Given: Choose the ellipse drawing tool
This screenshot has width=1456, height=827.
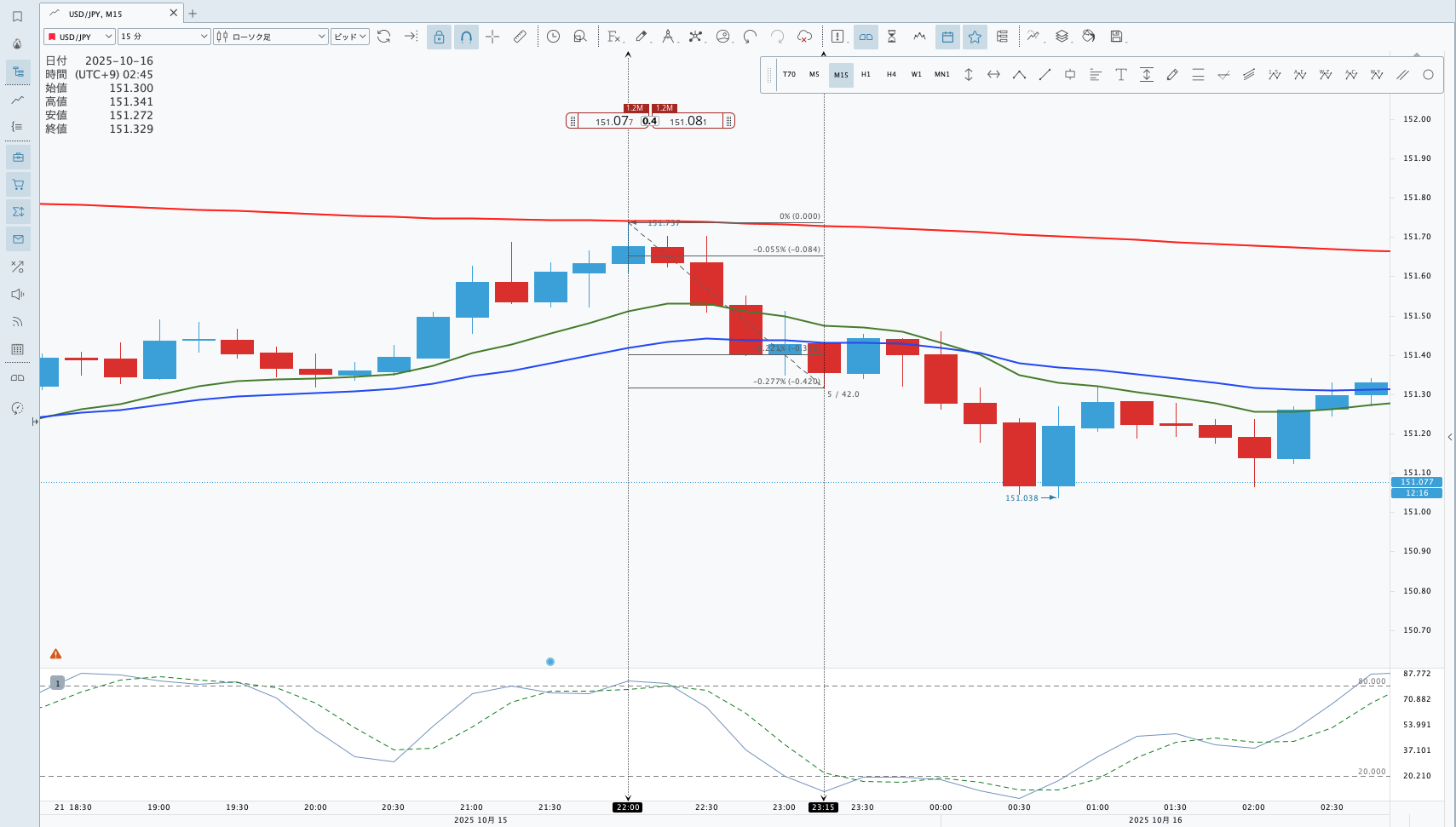Looking at the screenshot, I should 1428,75.
